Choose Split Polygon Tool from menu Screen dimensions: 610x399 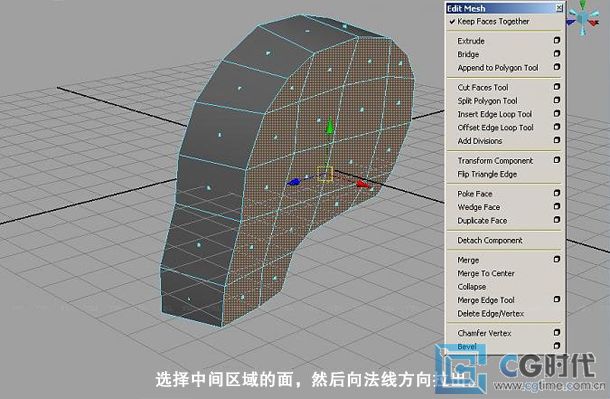click(487, 101)
